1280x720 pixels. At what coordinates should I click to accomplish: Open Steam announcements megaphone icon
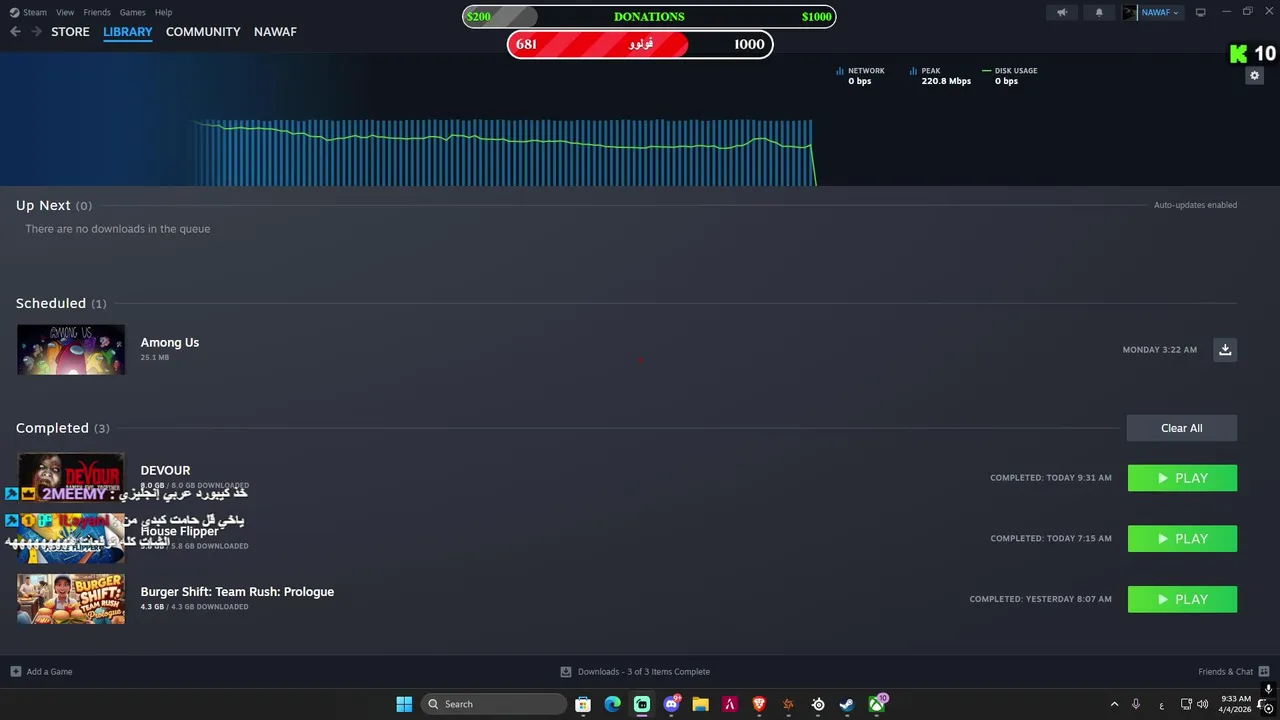coord(1062,12)
